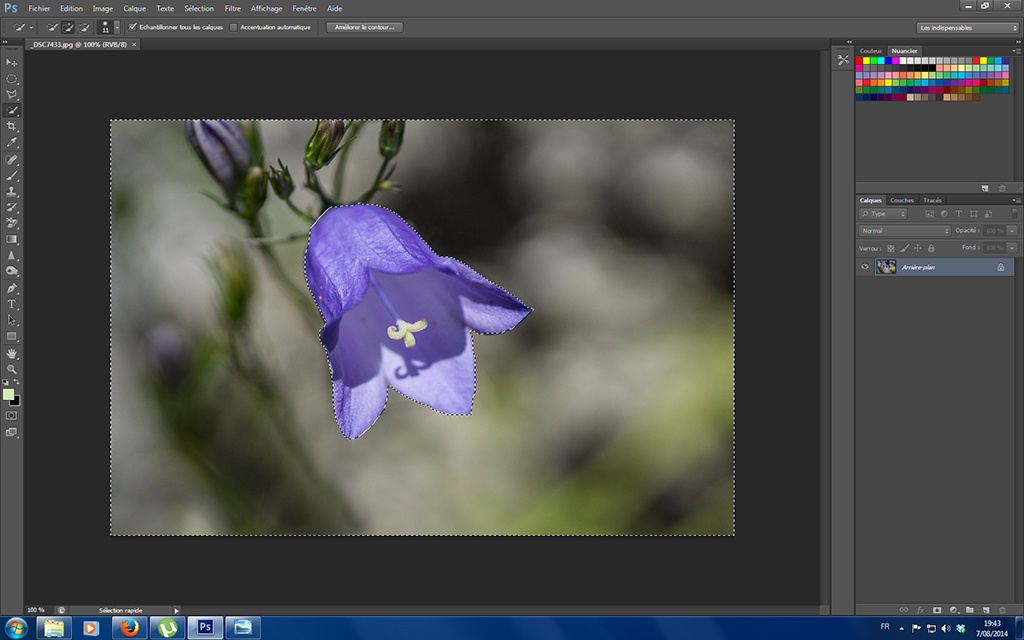This screenshot has height=640, width=1024.
Task: Choose New selection mode in options bar
Action: [52, 27]
